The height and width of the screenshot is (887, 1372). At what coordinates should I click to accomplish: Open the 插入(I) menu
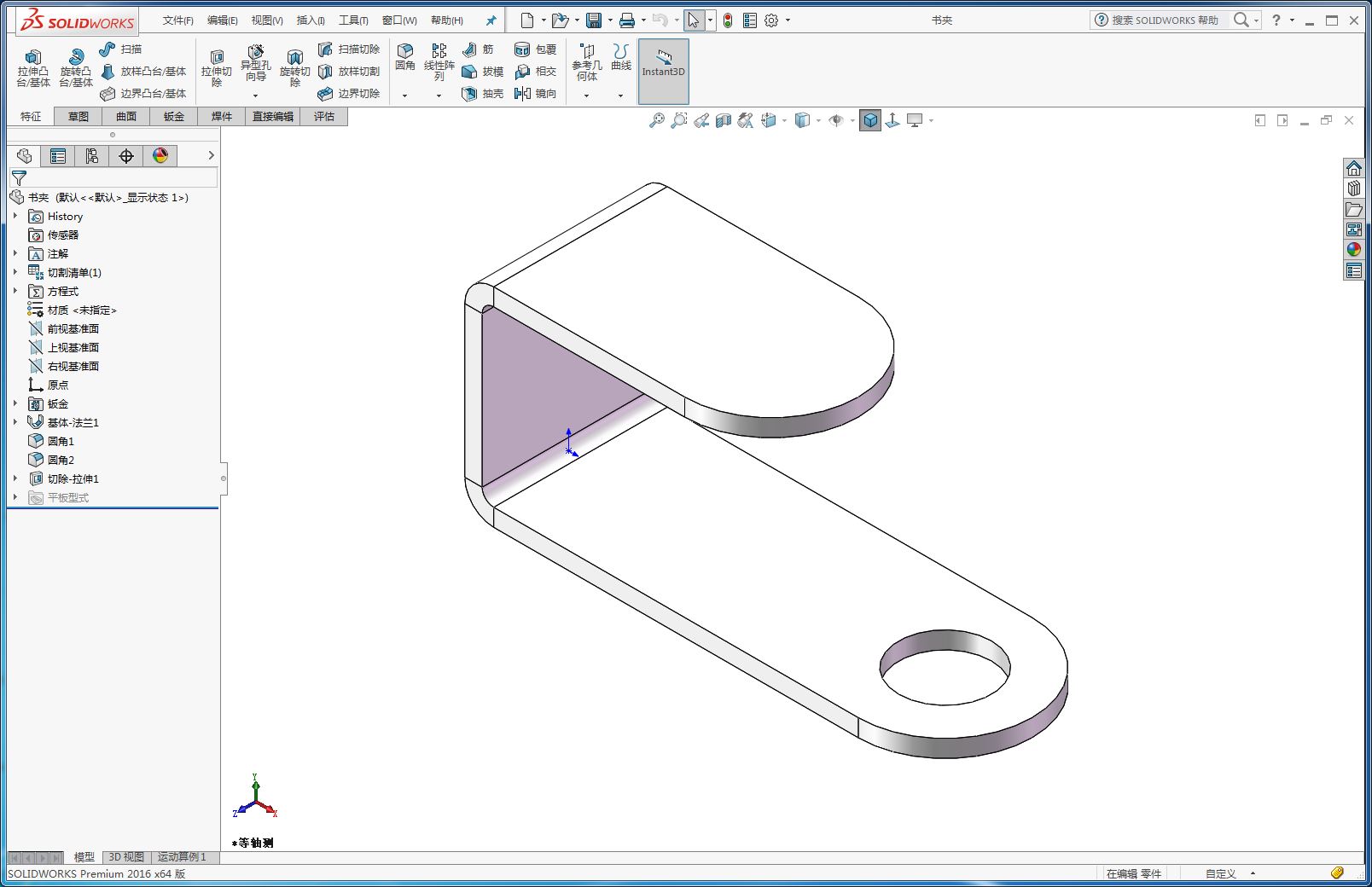[x=311, y=20]
